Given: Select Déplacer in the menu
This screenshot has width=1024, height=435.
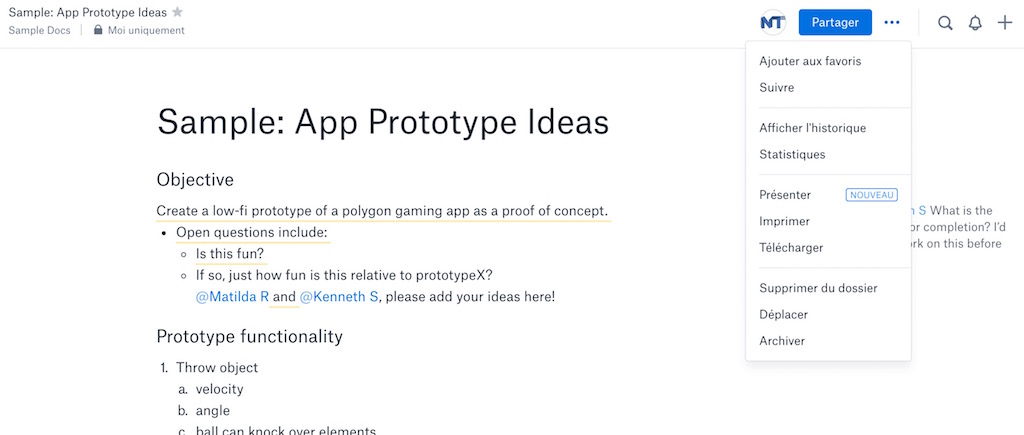Looking at the screenshot, I should pyautogui.click(x=783, y=314).
